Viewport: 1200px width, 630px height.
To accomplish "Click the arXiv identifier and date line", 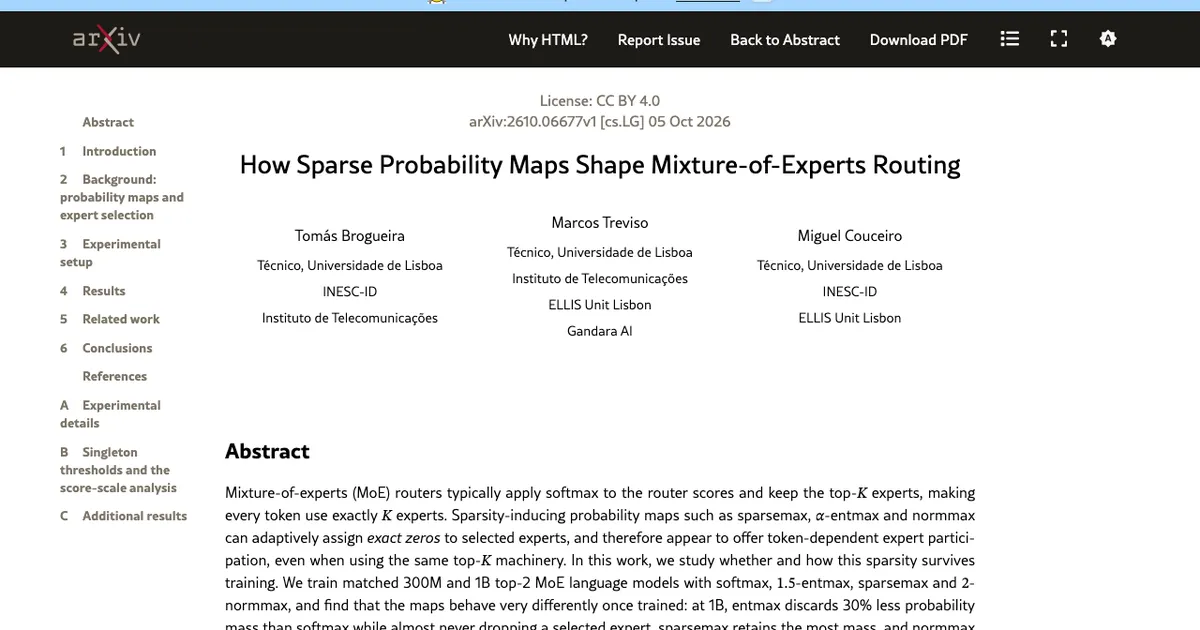I will (600, 122).
